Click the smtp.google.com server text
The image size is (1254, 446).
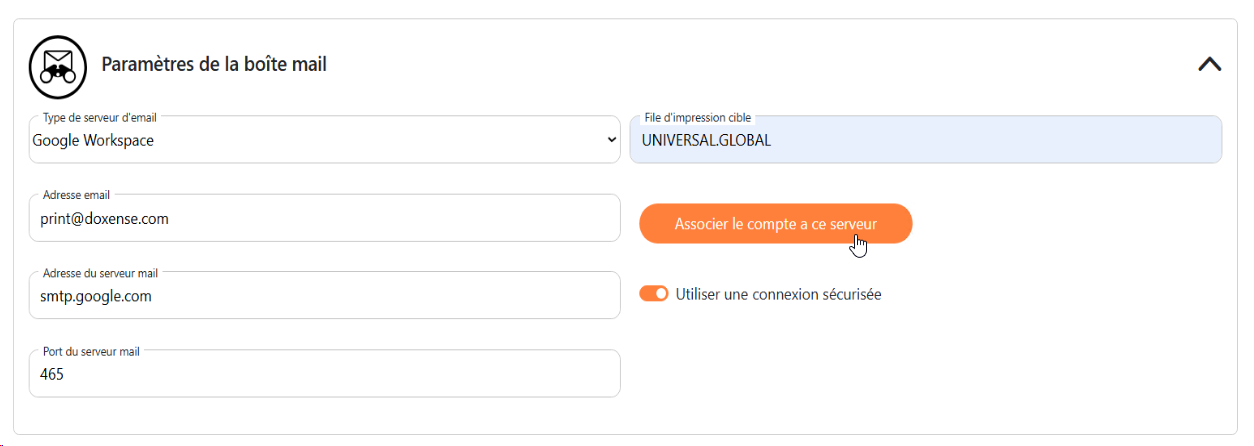(x=96, y=297)
